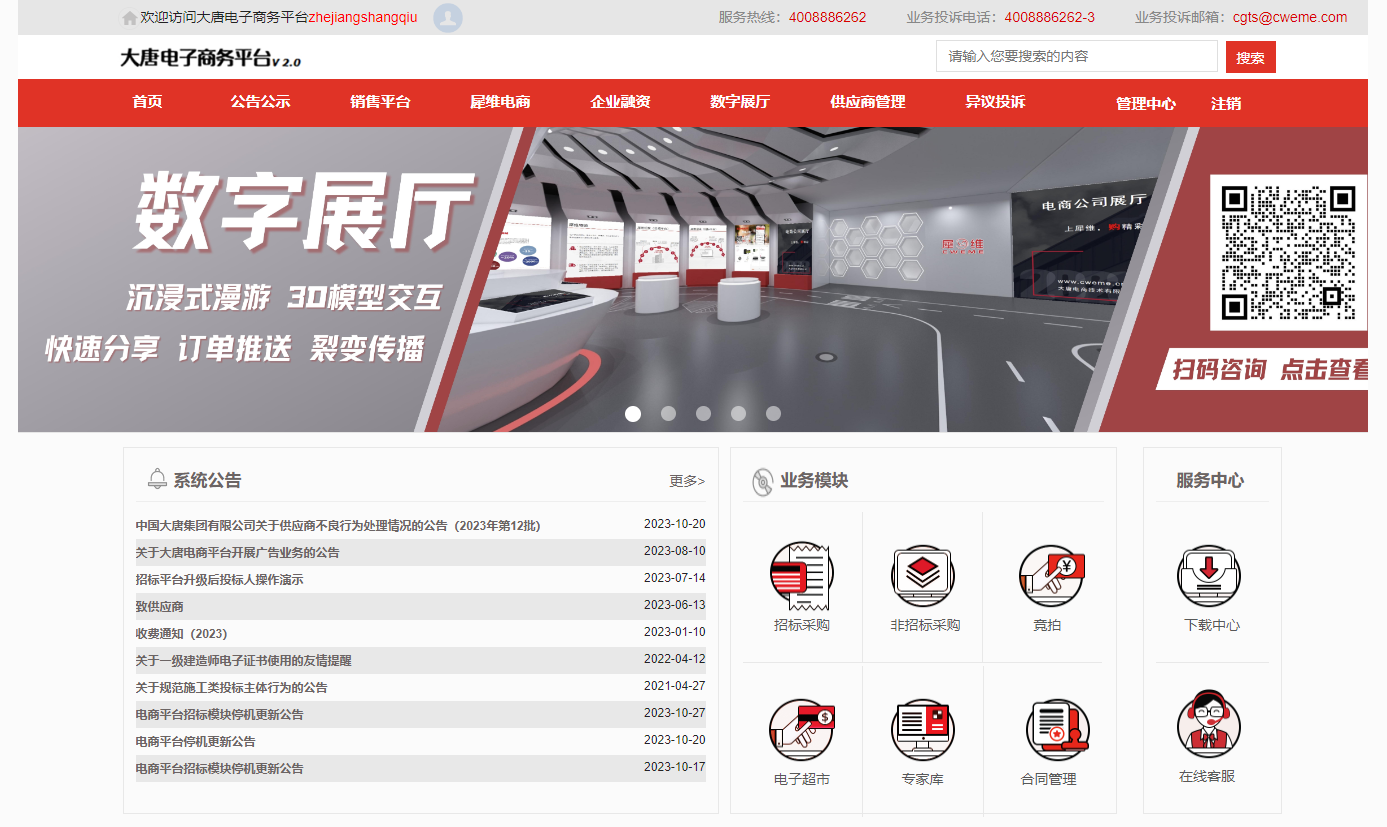Click the user avatar icon in top bar

click(447, 18)
